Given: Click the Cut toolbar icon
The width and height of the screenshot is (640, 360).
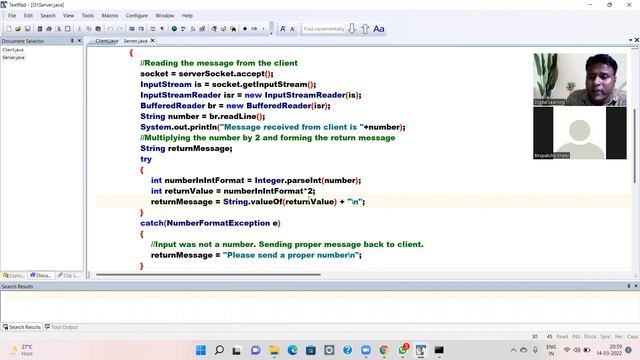Looking at the screenshot, I should pyautogui.click(x=79, y=29).
